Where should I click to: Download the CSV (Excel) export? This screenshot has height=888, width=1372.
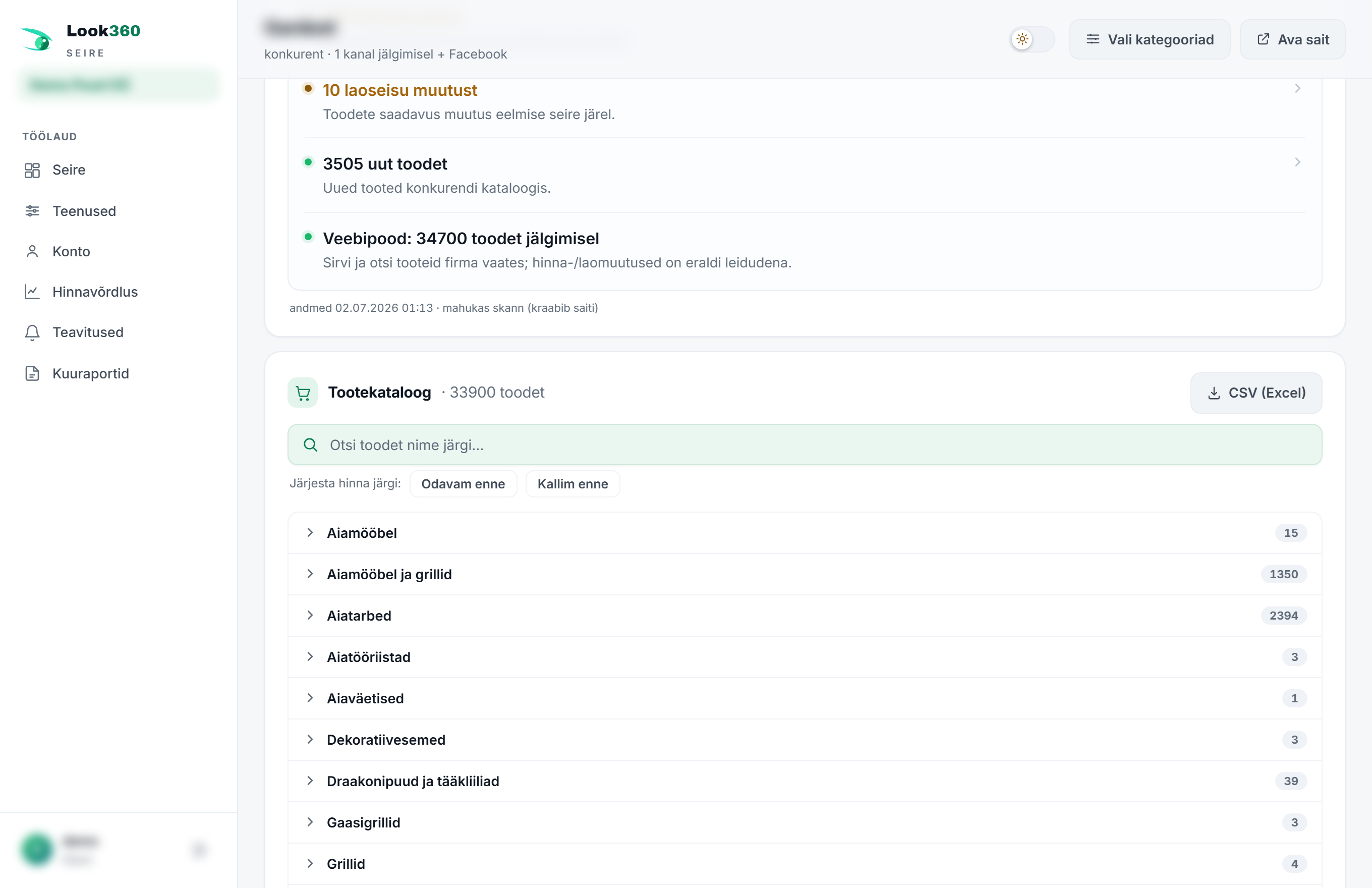[1256, 393]
